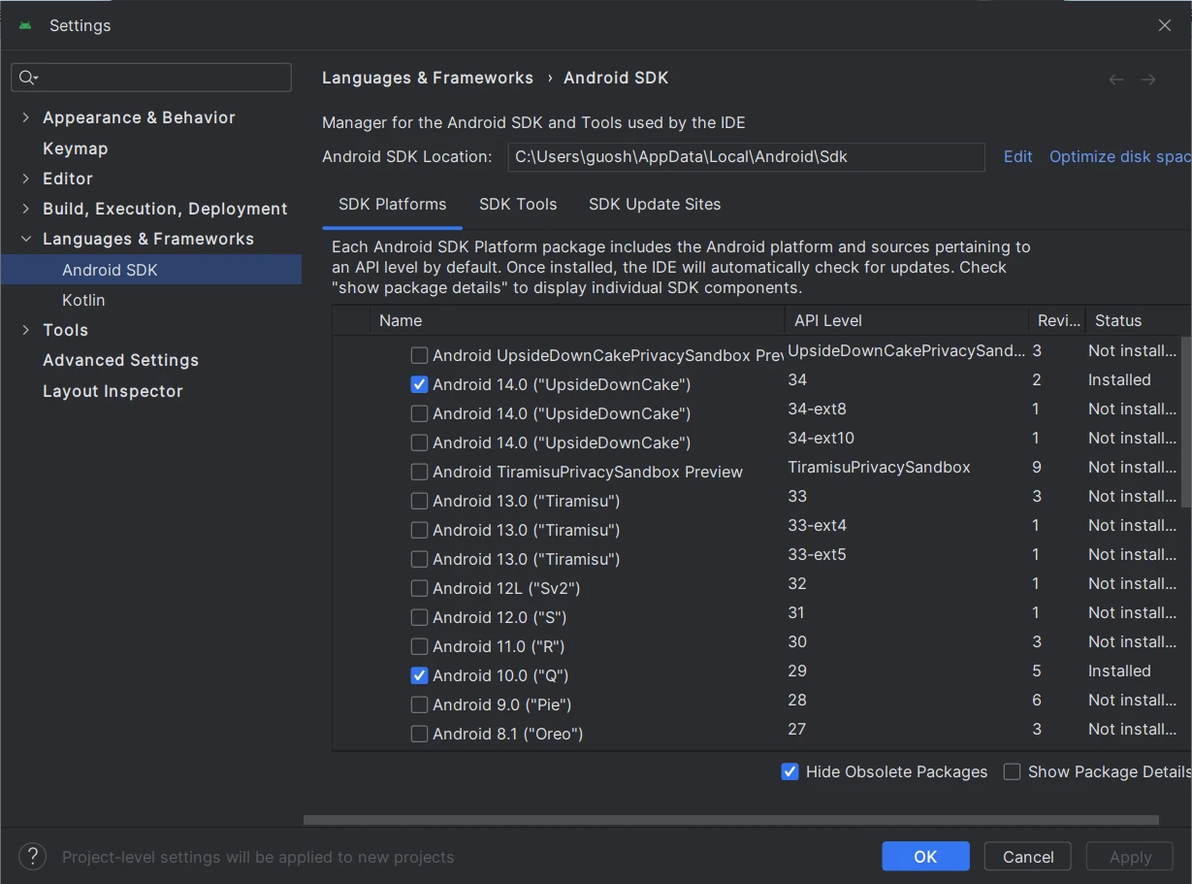Click the forward navigation arrow
The height and width of the screenshot is (884, 1192).
pos(1148,79)
